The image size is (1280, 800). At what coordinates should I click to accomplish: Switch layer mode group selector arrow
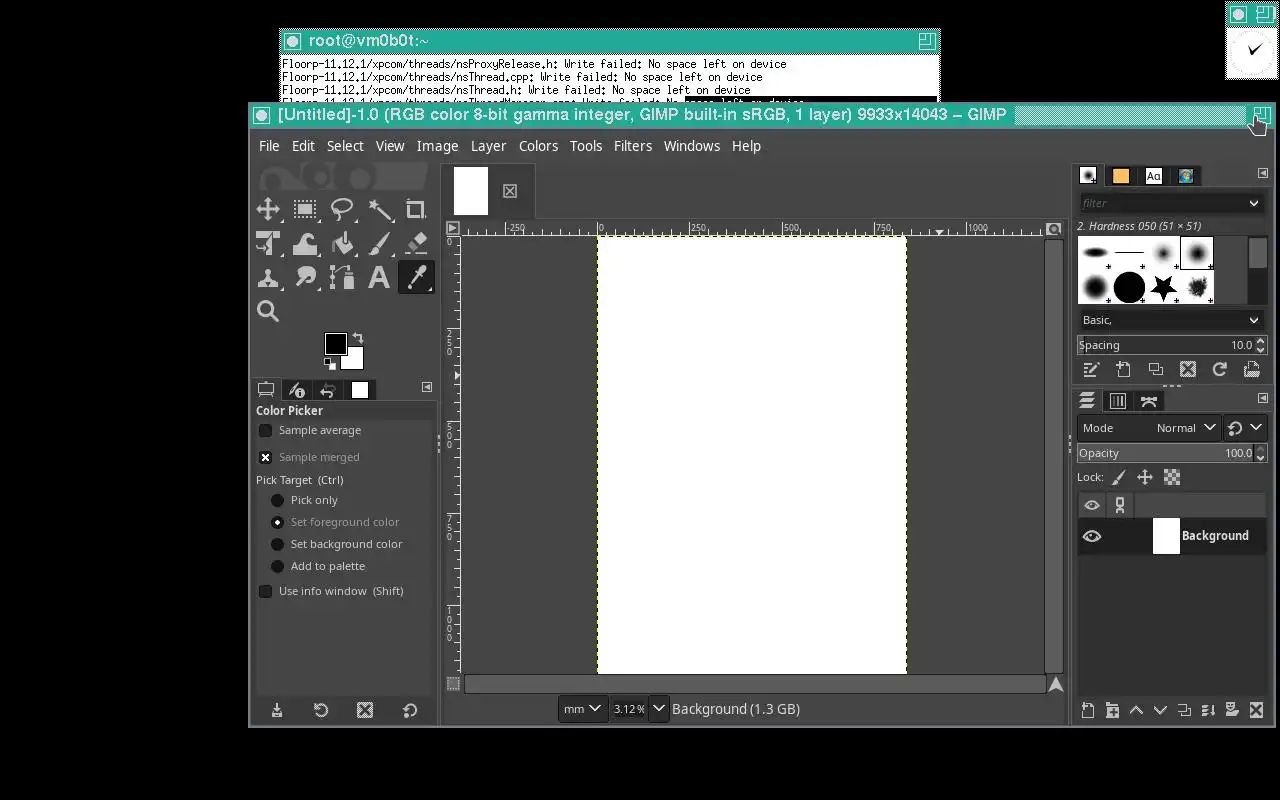pyautogui.click(x=1245, y=428)
